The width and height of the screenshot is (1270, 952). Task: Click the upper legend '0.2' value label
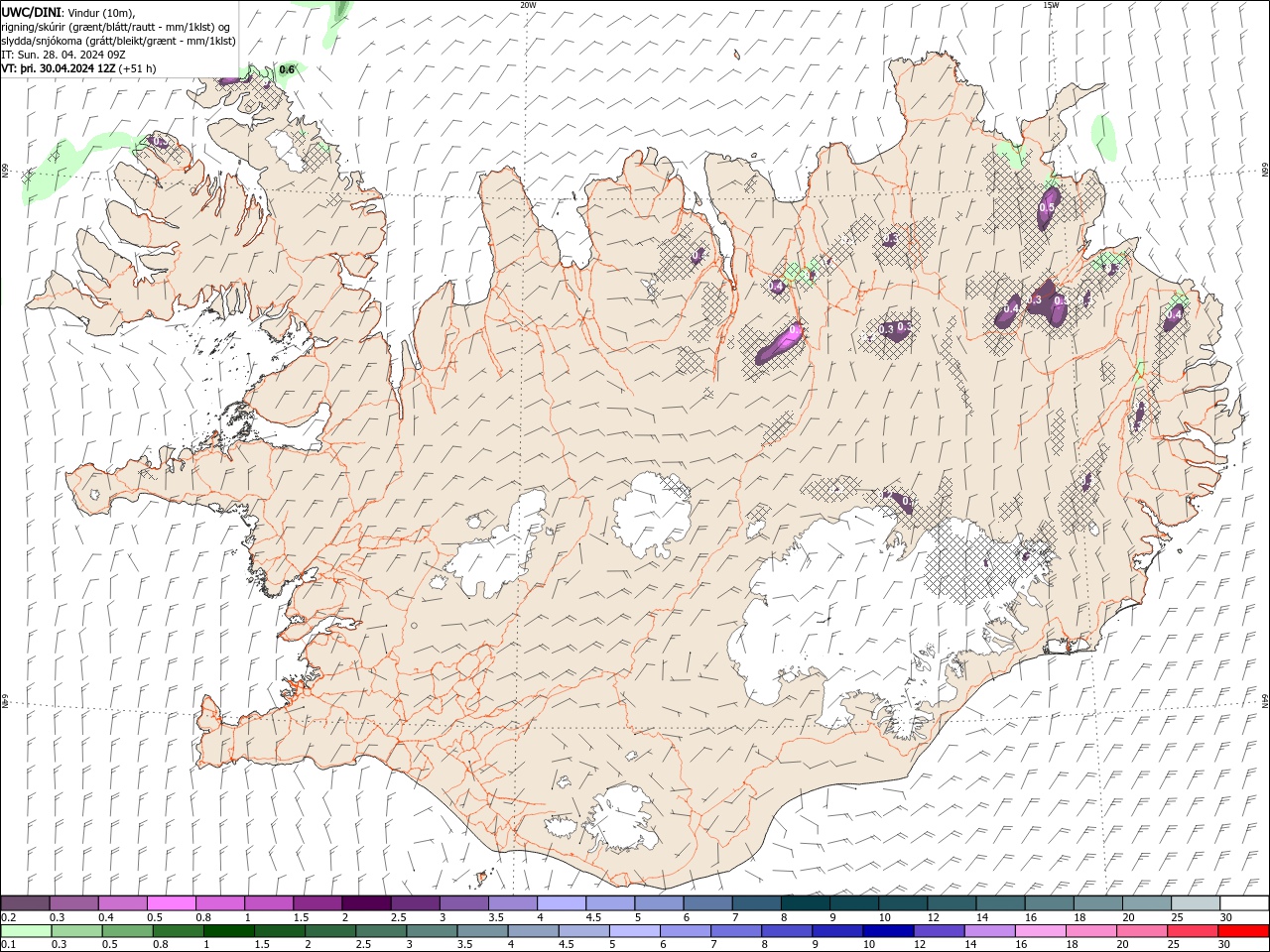click(8, 917)
